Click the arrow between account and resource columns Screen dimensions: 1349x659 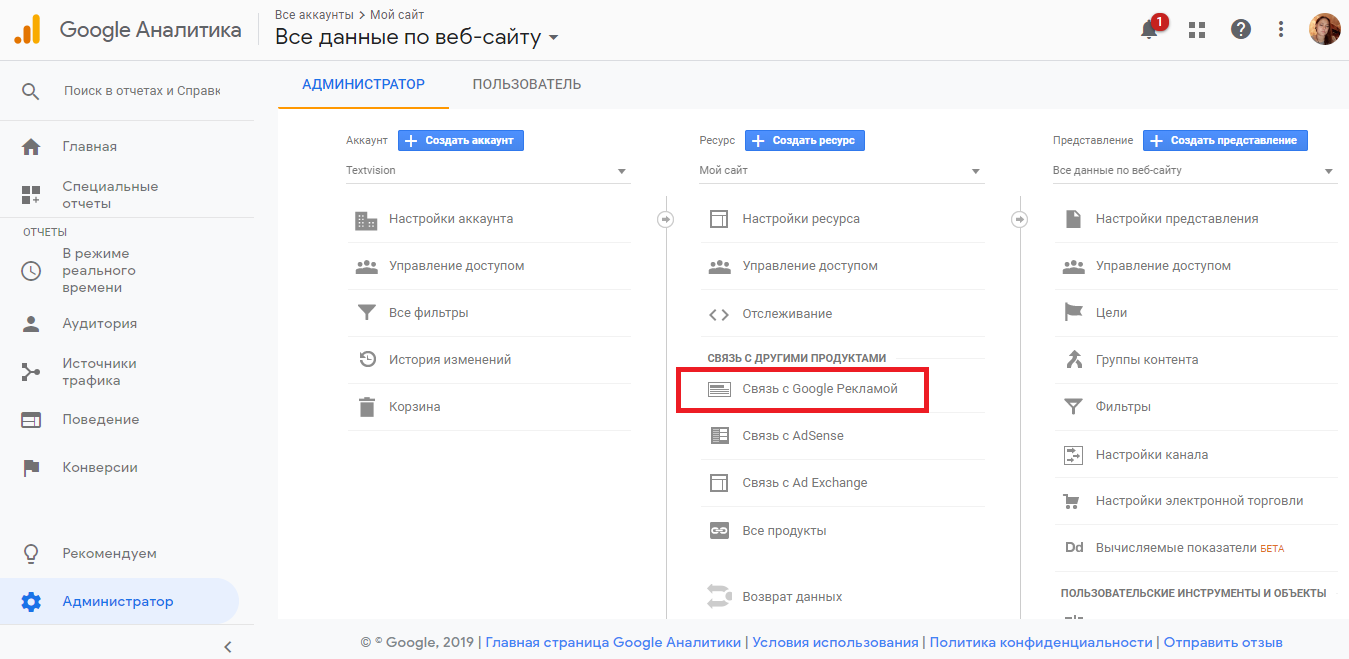(666, 219)
